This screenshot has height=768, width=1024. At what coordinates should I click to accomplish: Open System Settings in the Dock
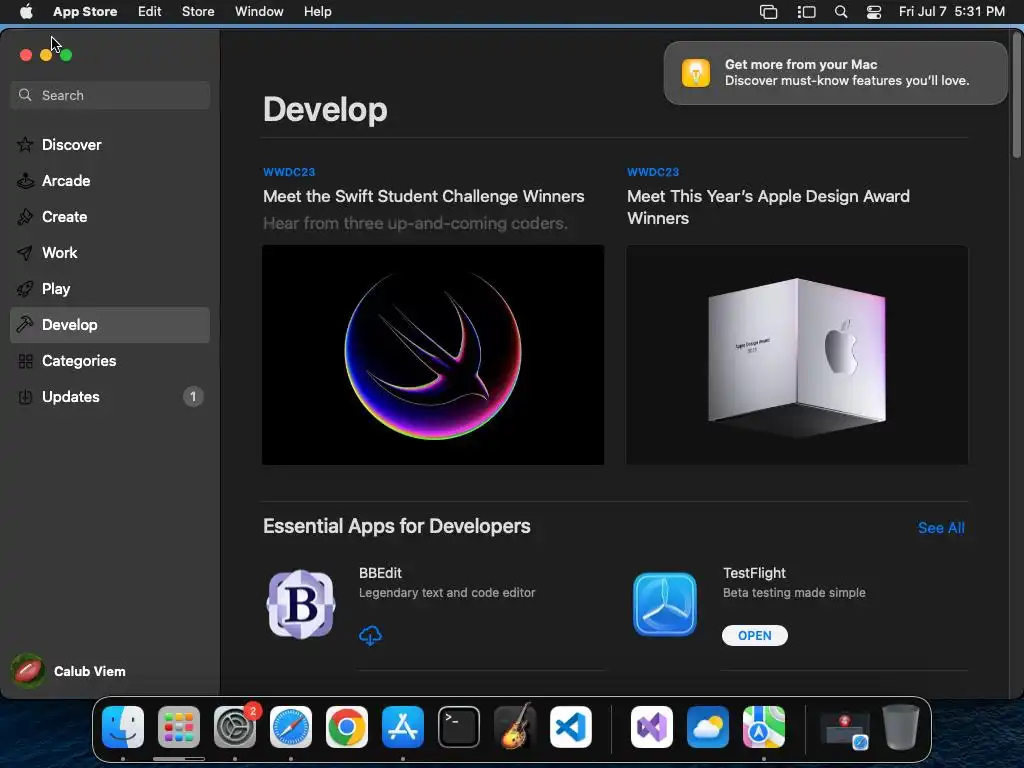pos(235,727)
